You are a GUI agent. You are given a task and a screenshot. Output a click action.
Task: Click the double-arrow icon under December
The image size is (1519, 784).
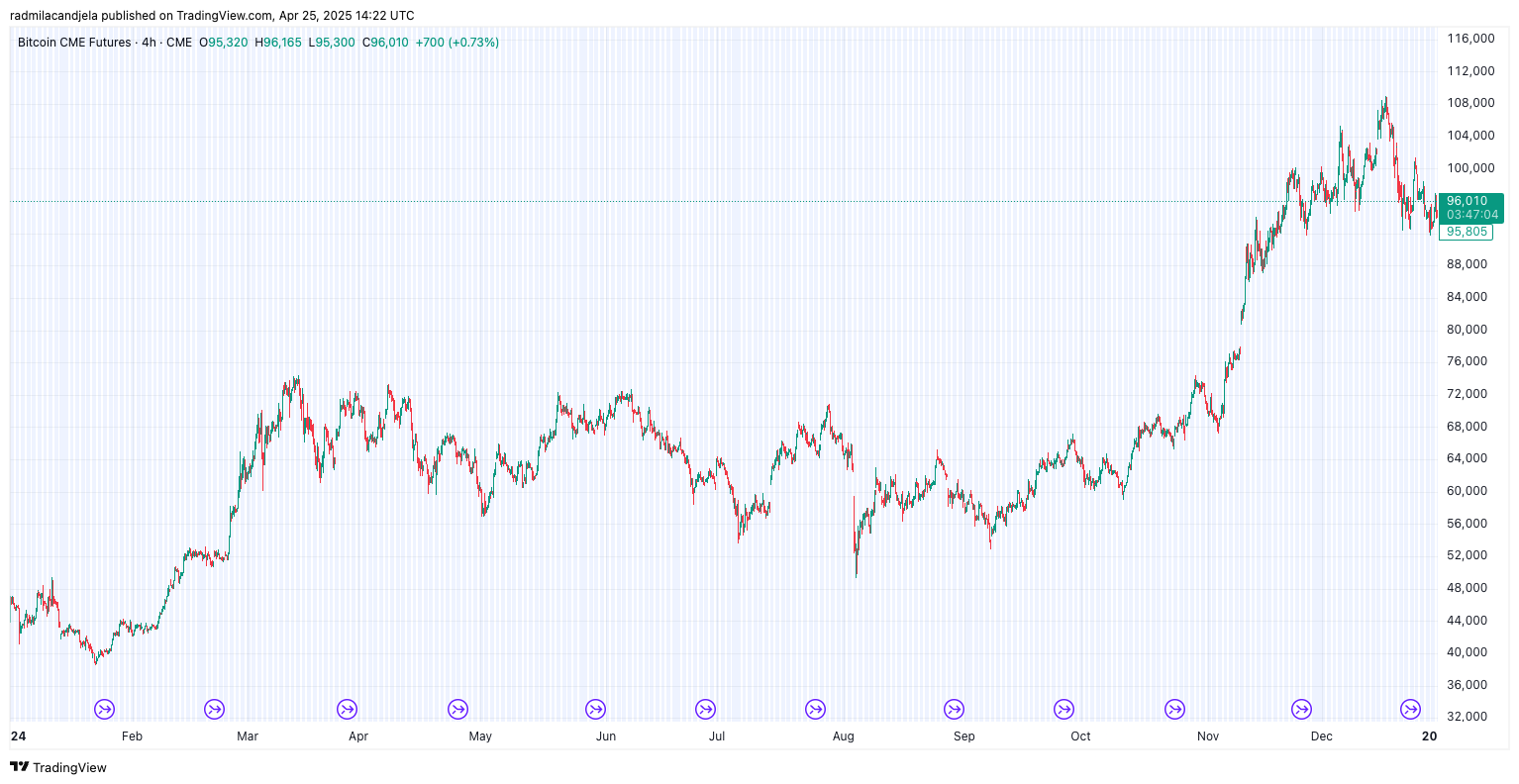1300,709
